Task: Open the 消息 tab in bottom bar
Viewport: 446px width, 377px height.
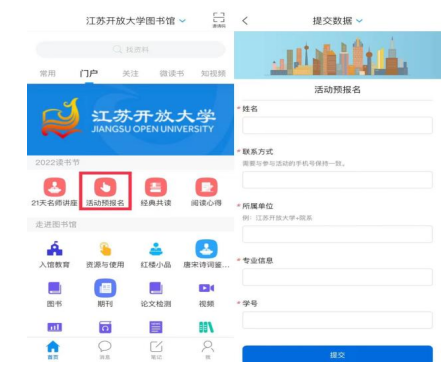Action: (105, 350)
